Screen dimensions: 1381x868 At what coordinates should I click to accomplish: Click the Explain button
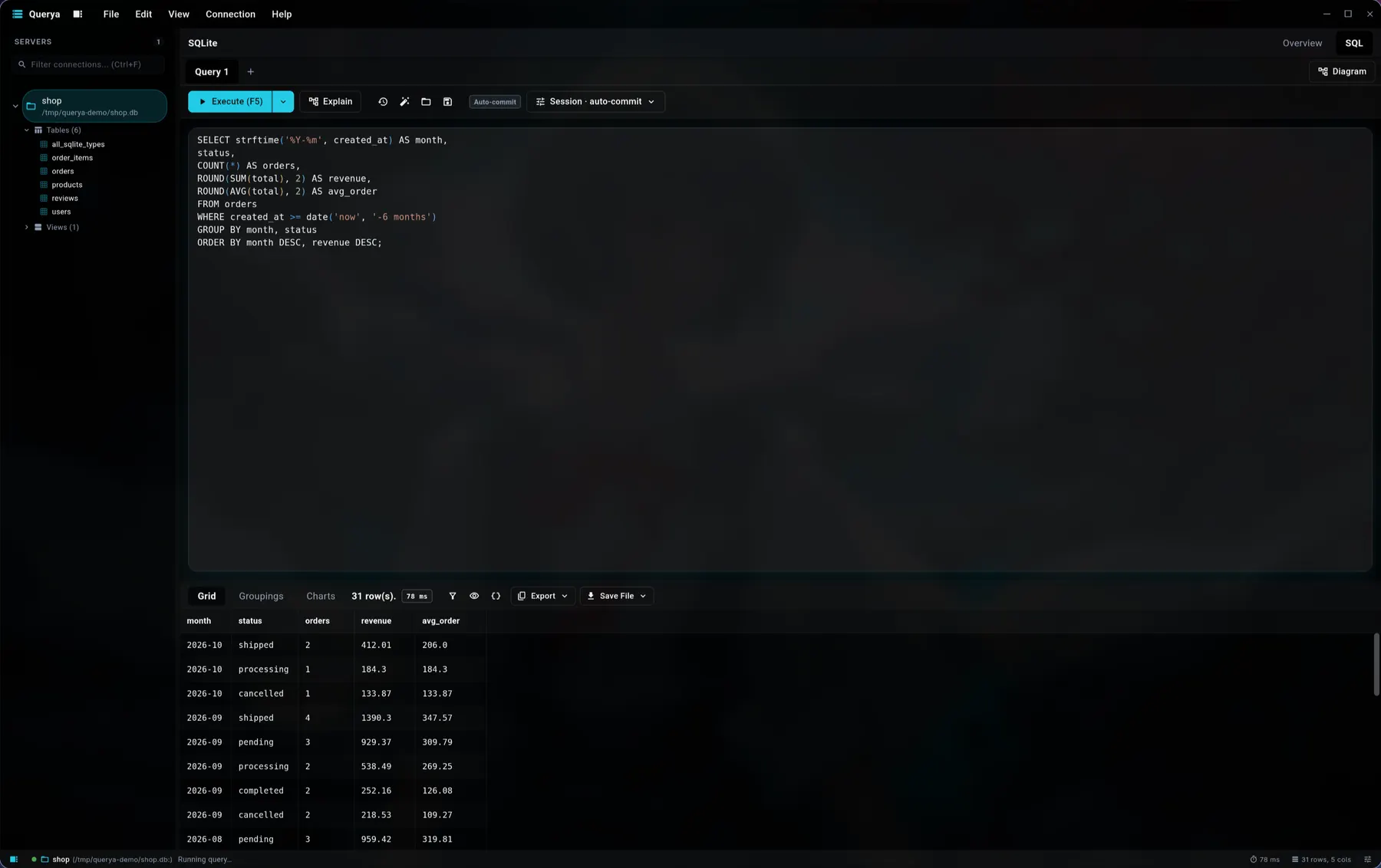pos(331,101)
